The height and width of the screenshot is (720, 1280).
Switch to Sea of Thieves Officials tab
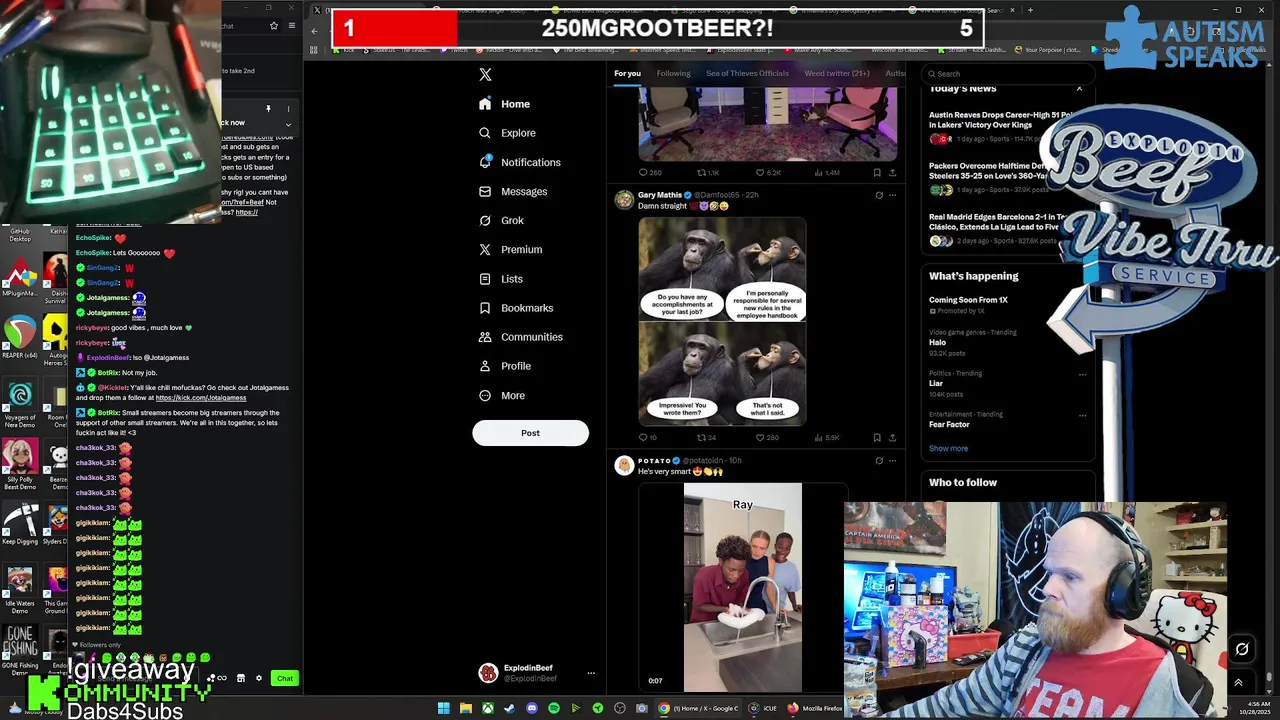click(x=747, y=73)
